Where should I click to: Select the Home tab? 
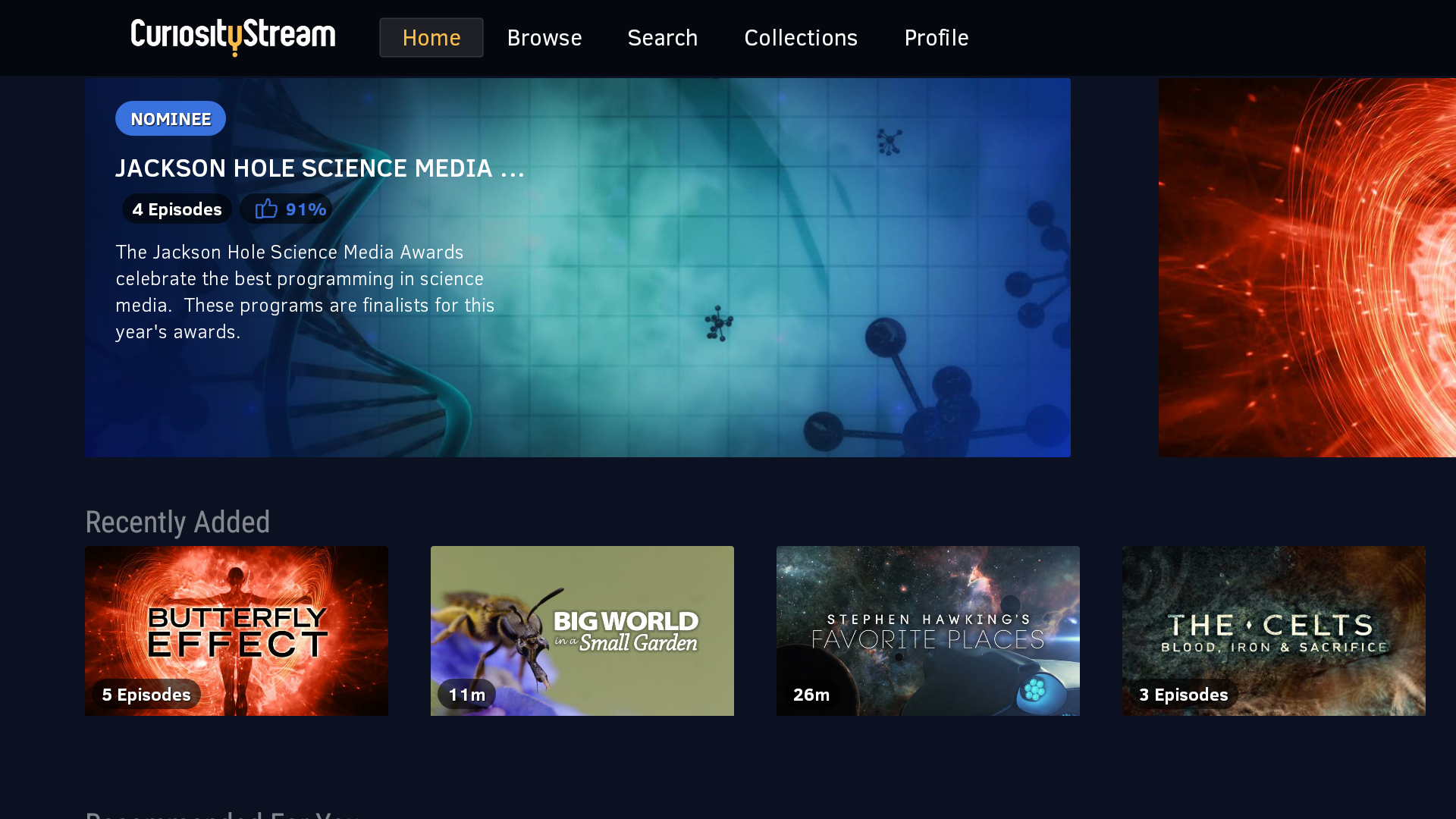[431, 37]
